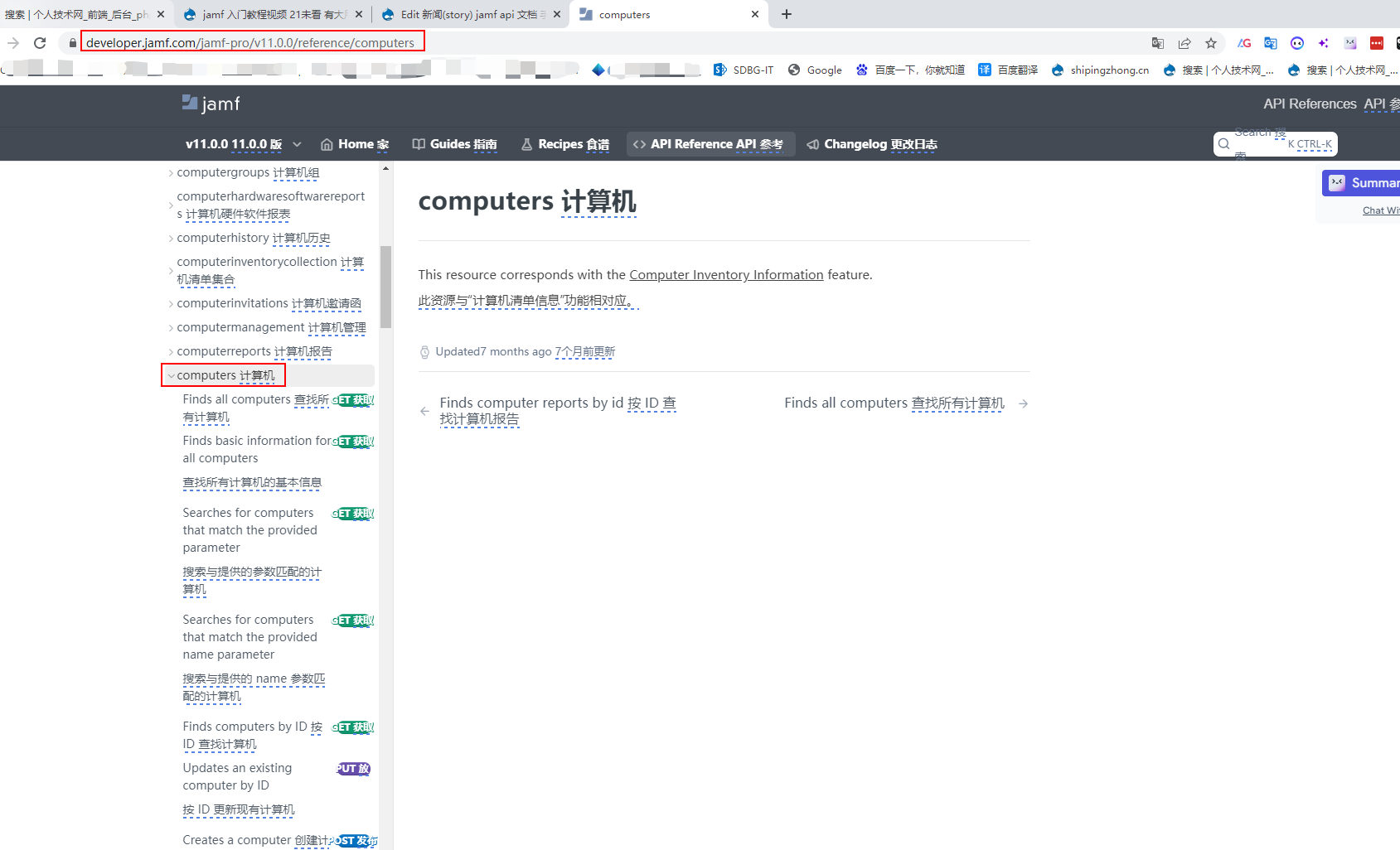Close the 'jamf 入门教程视频' tab
This screenshot has height=850, width=1400.
(x=359, y=14)
